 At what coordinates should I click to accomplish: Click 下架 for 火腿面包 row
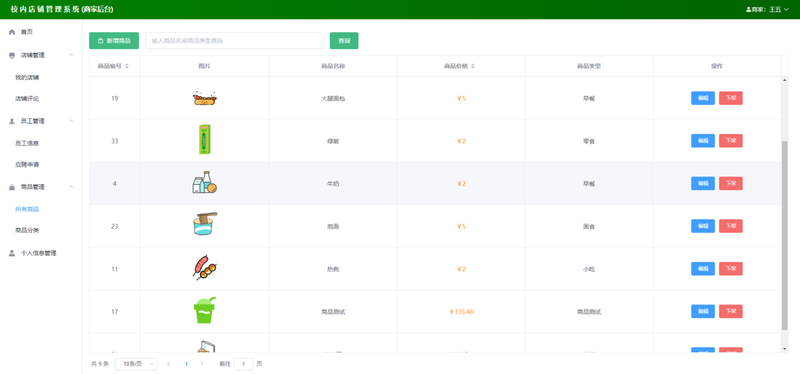731,98
